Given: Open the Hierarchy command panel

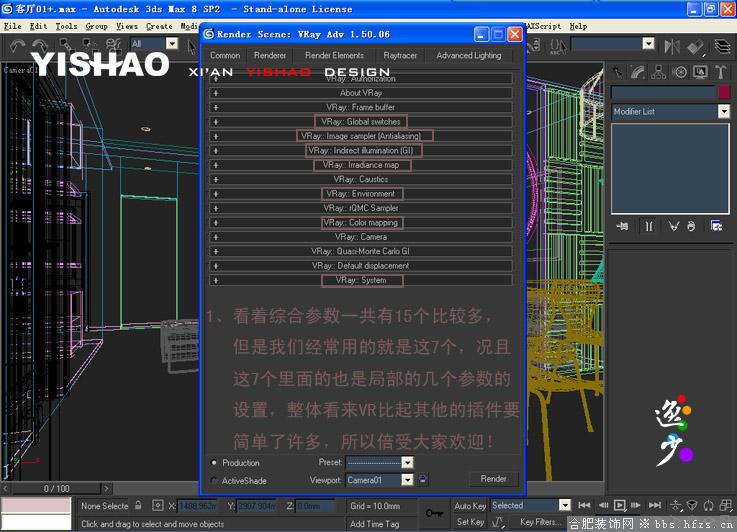Looking at the screenshot, I should (x=658, y=72).
